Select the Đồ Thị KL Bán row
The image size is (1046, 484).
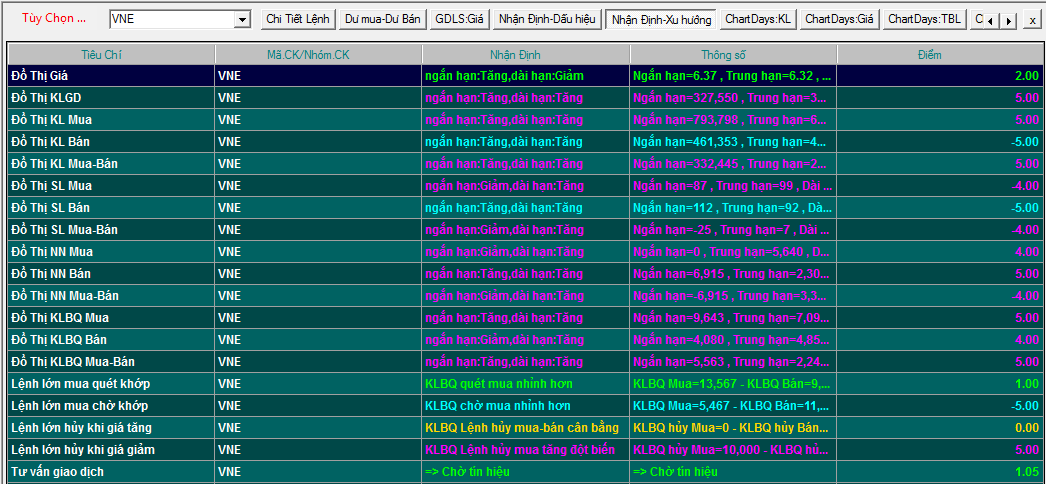tap(525, 142)
